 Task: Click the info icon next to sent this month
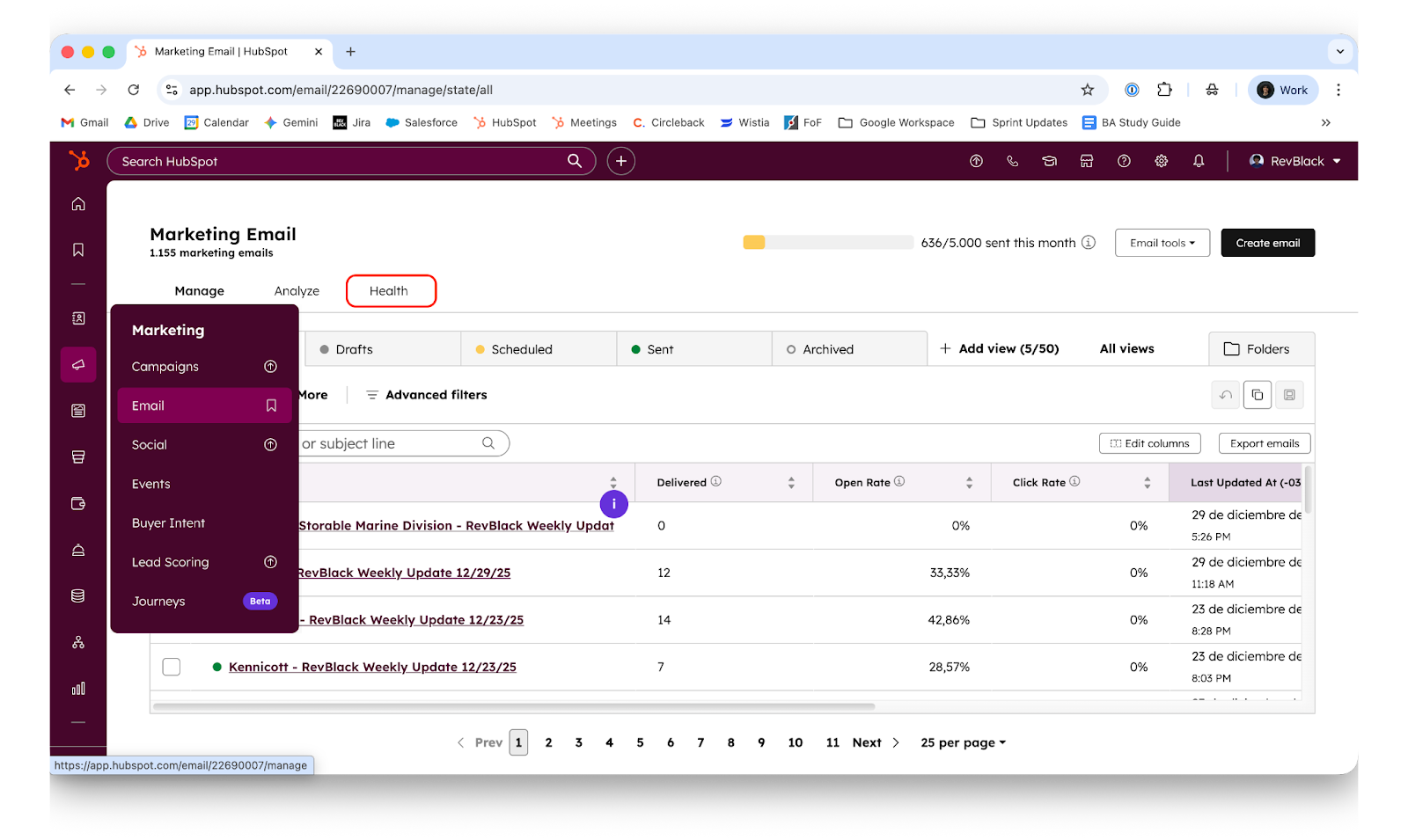tap(1089, 242)
